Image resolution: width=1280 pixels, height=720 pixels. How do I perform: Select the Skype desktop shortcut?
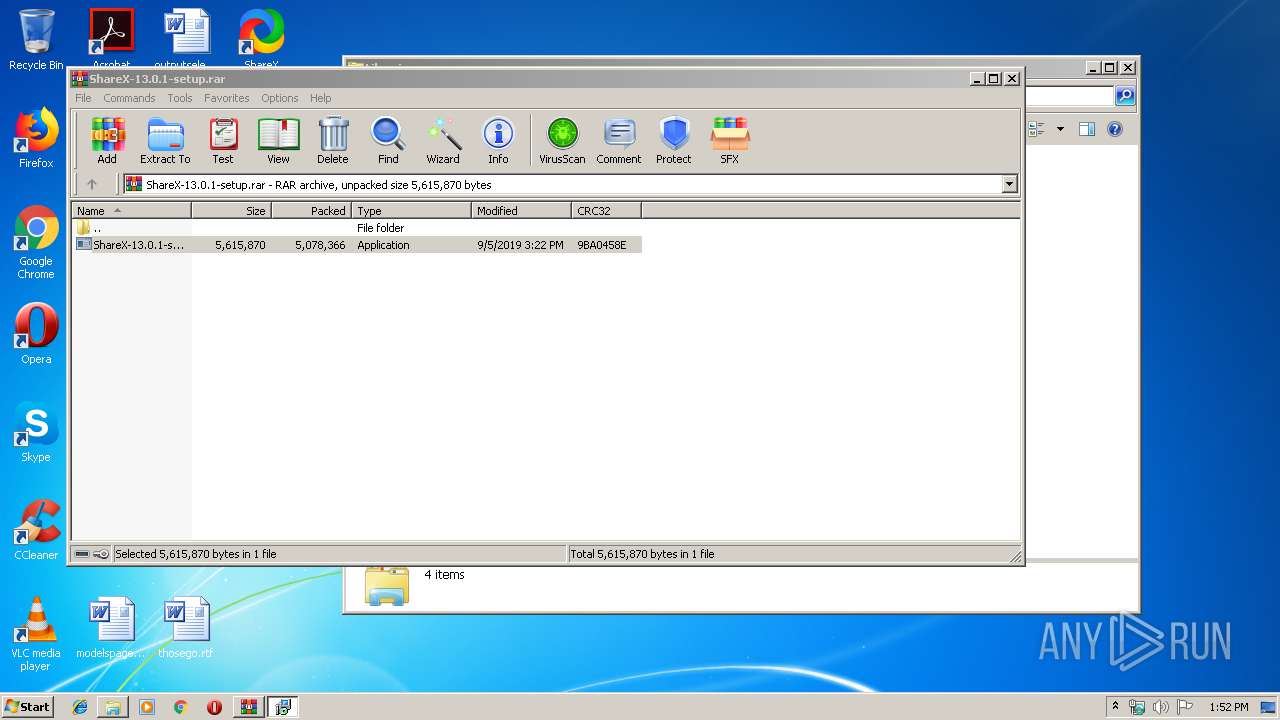pos(36,432)
